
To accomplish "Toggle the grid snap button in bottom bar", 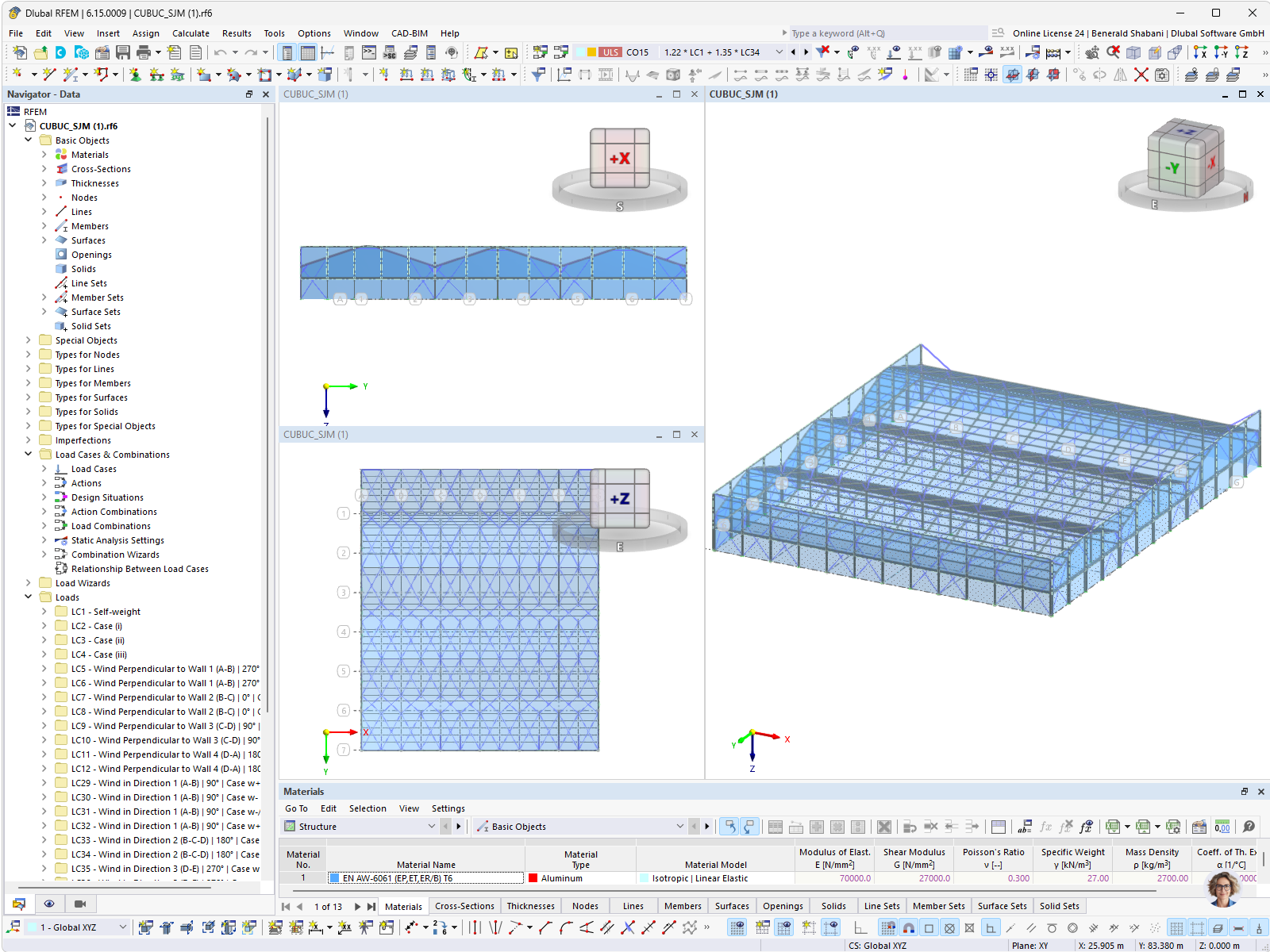I will tap(887, 927).
